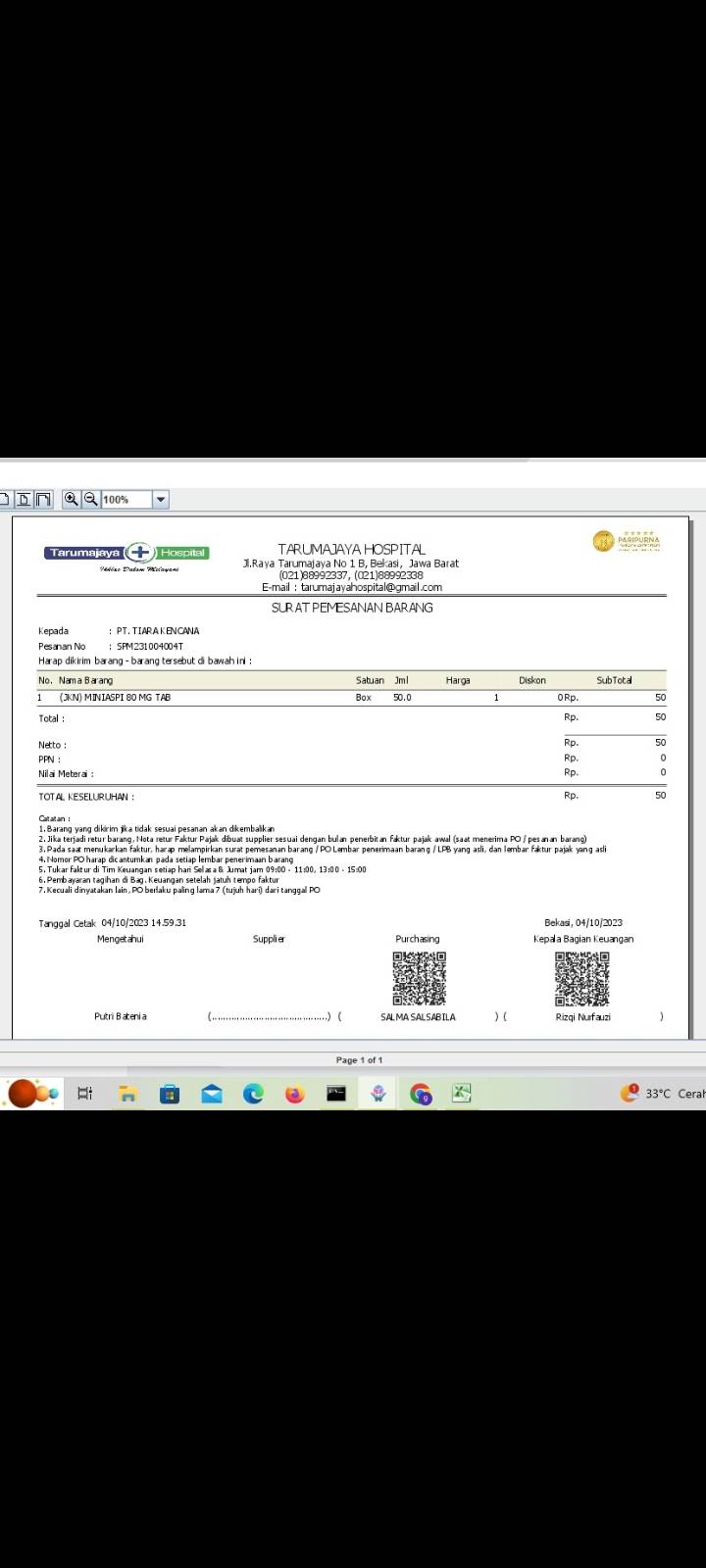Switch to the hospital app taskbar icon
The image size is (706, 1568).
(378, 1094)
